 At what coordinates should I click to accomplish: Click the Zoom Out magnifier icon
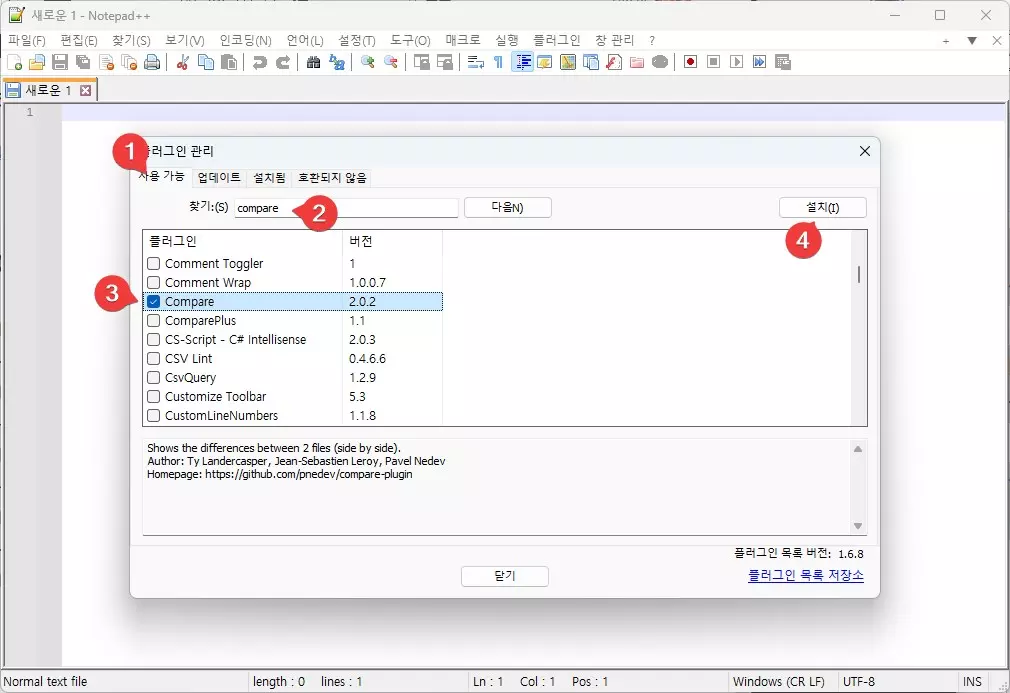point(390,62)
